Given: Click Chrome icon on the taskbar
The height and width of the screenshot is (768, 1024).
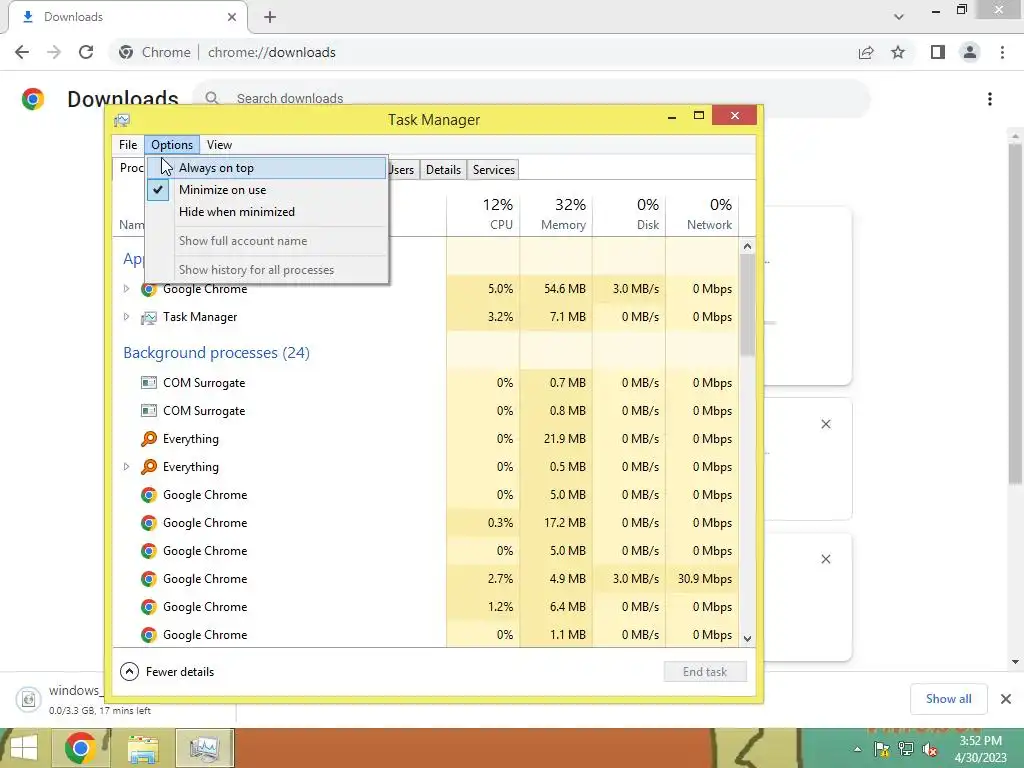Looking at the screenshot, I should [80, 748].
